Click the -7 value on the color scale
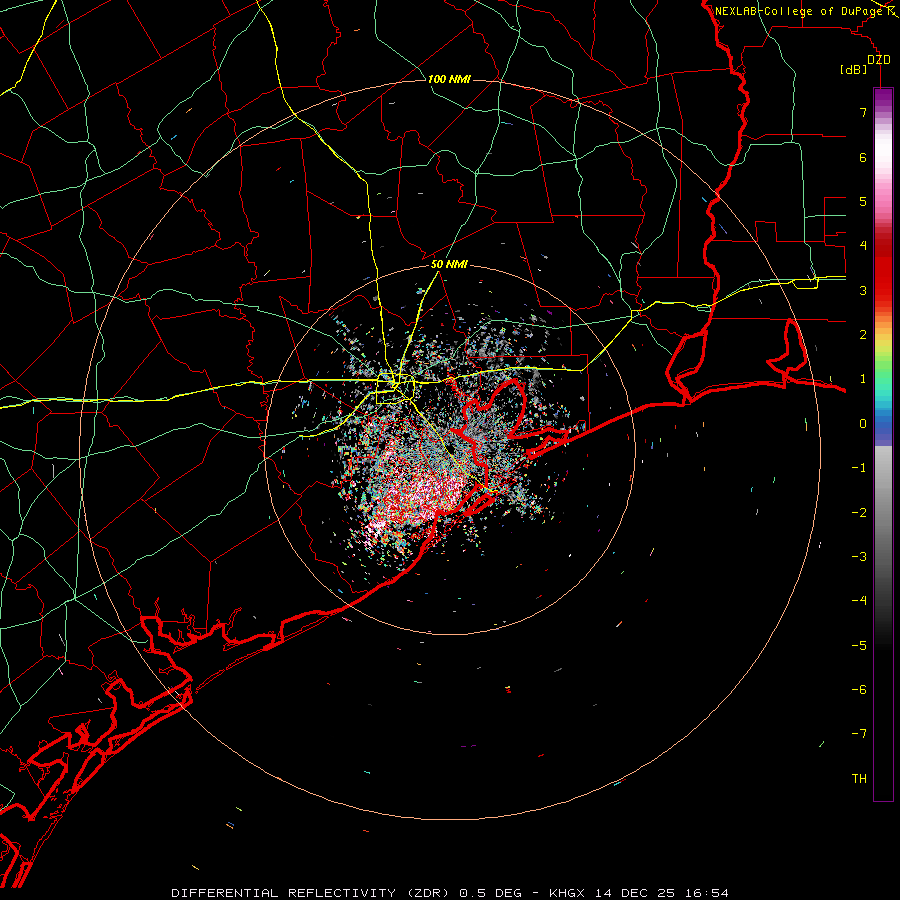 tap(859, 734)
